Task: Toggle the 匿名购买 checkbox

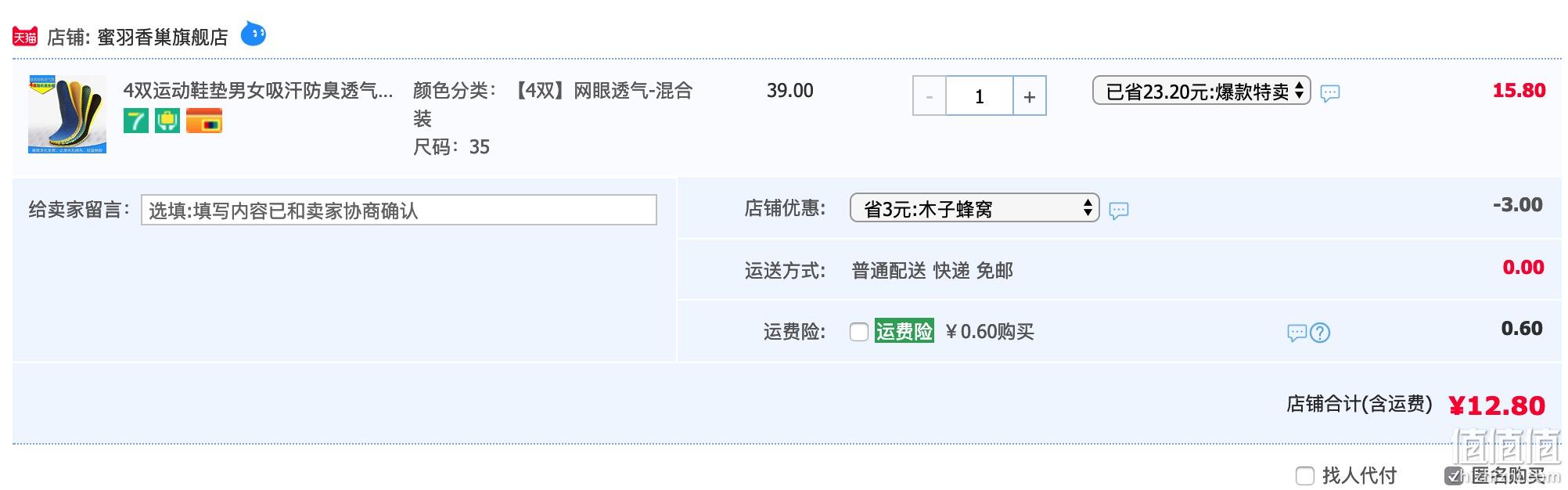Action: (1454, 475)
